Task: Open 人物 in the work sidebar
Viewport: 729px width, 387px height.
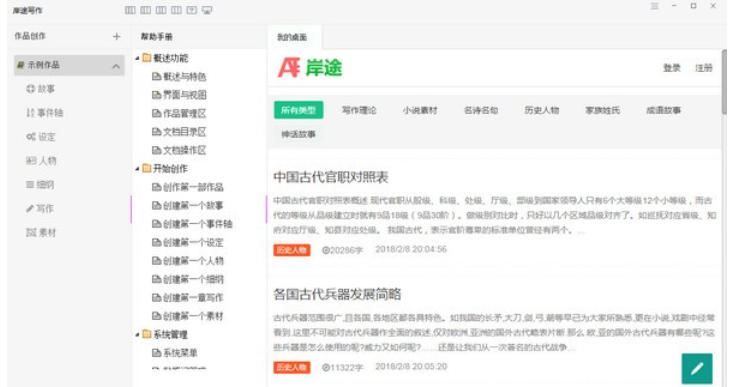Action: click(x=41, y=161)
